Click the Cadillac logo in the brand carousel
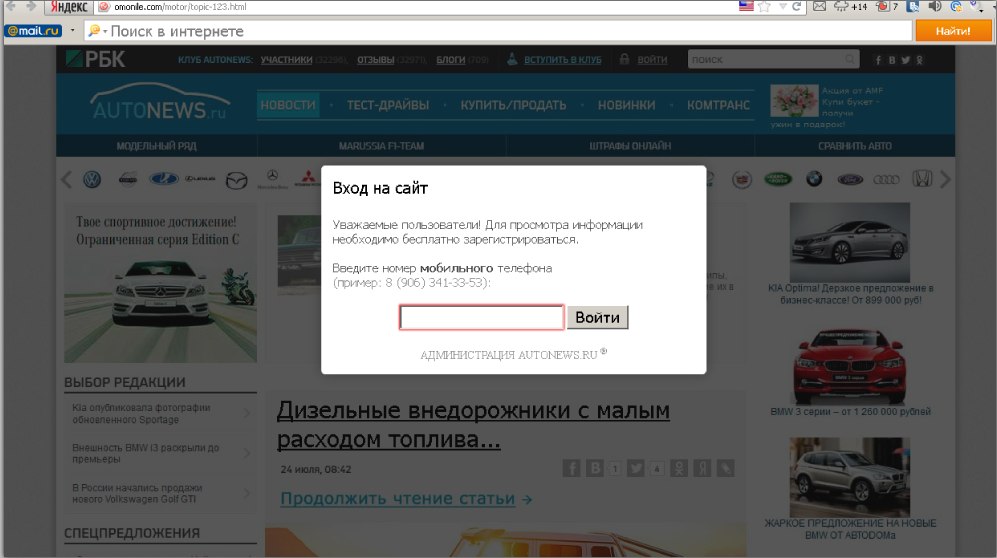 pyautogui.click(x=742, y=180)
